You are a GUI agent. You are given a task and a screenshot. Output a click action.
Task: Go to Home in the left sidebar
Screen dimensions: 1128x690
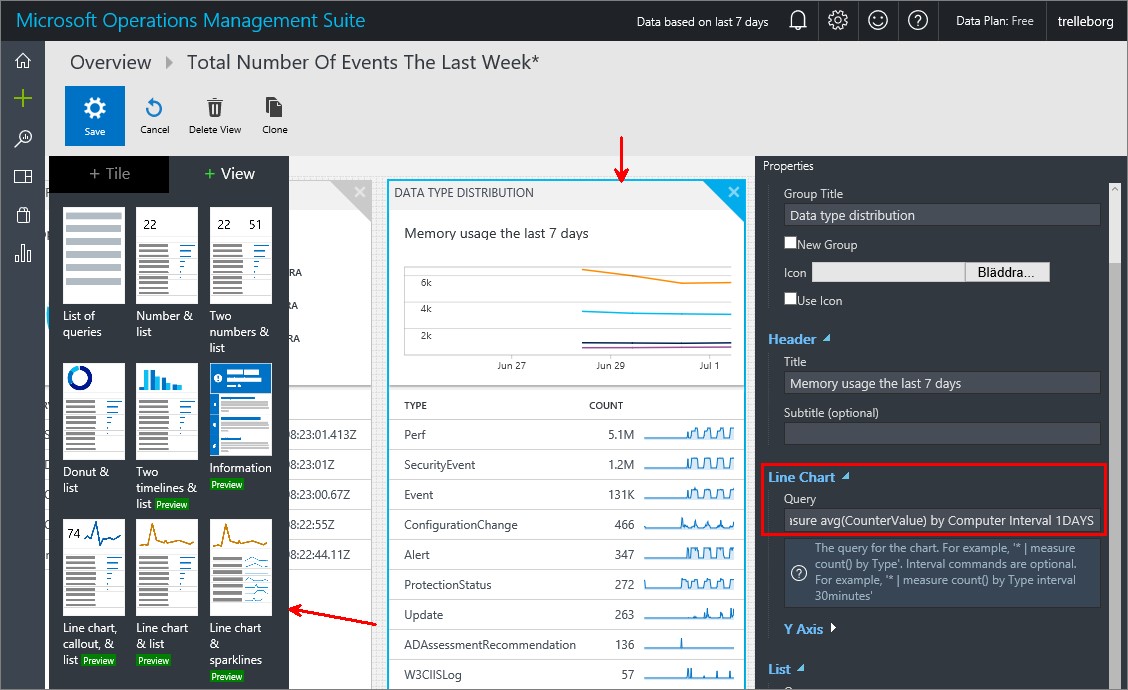coord(23,61)
